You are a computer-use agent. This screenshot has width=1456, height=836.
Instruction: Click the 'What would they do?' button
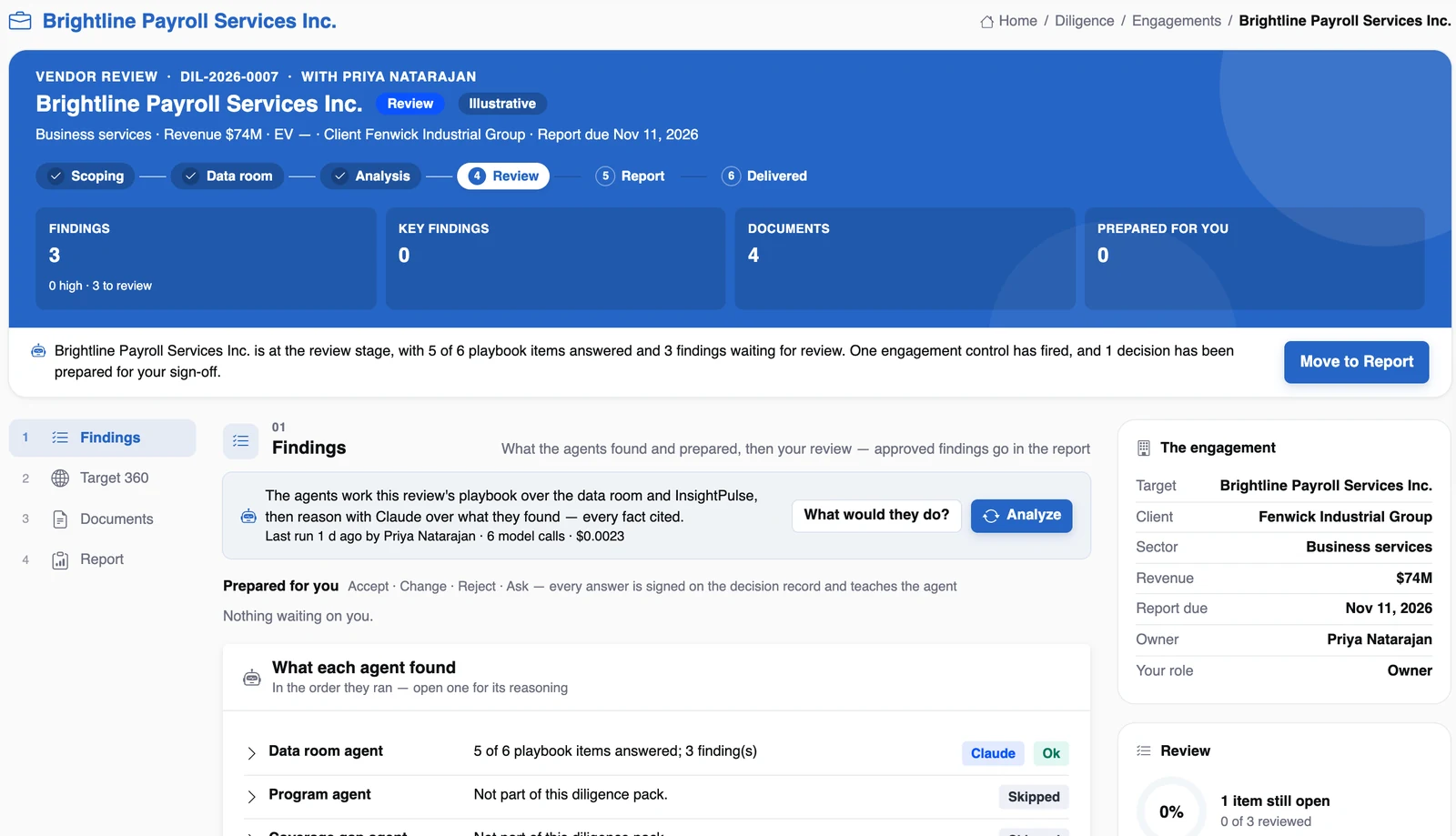[x=876, y=516]
